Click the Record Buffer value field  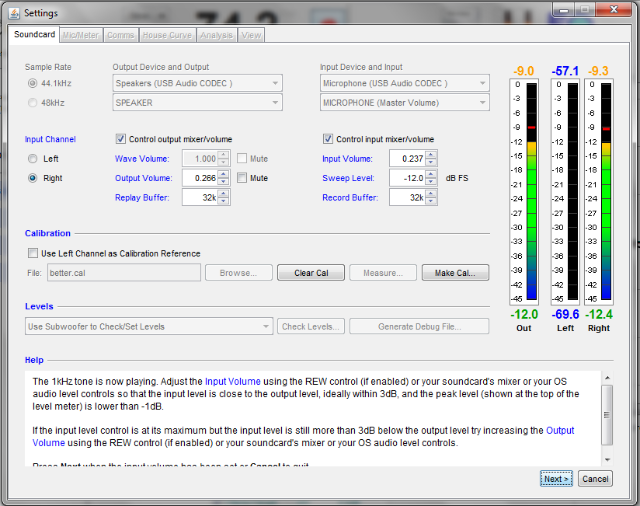[x=407, y=198]
